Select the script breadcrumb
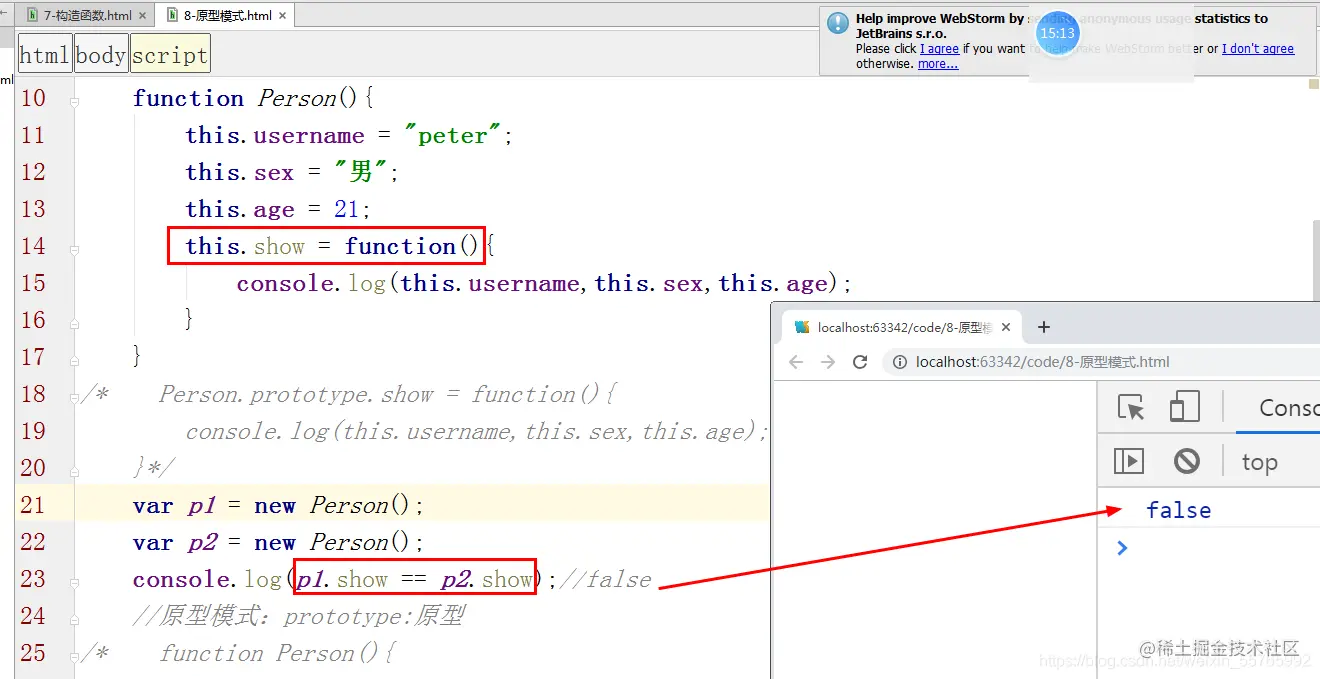 [170, 55]
